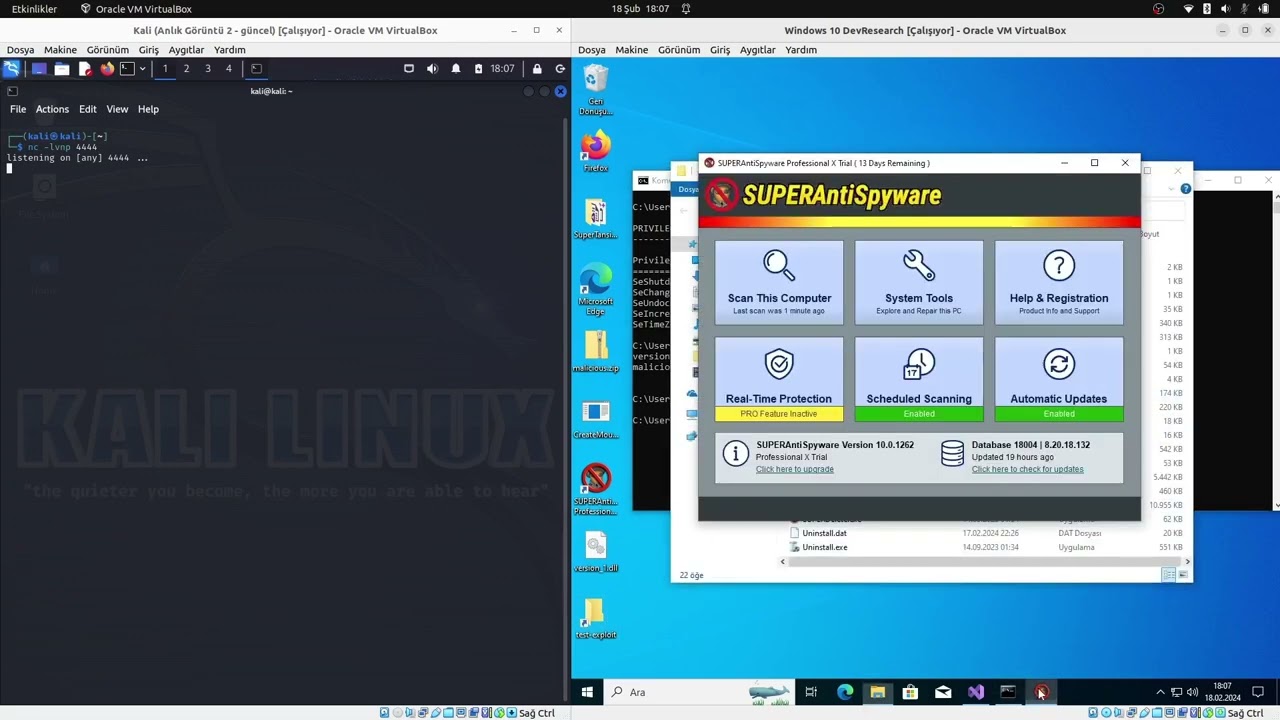Open Makine menu in Kali VirtualBox window
The height and width of the screenshot is (720, 1280).
point(60,50)
